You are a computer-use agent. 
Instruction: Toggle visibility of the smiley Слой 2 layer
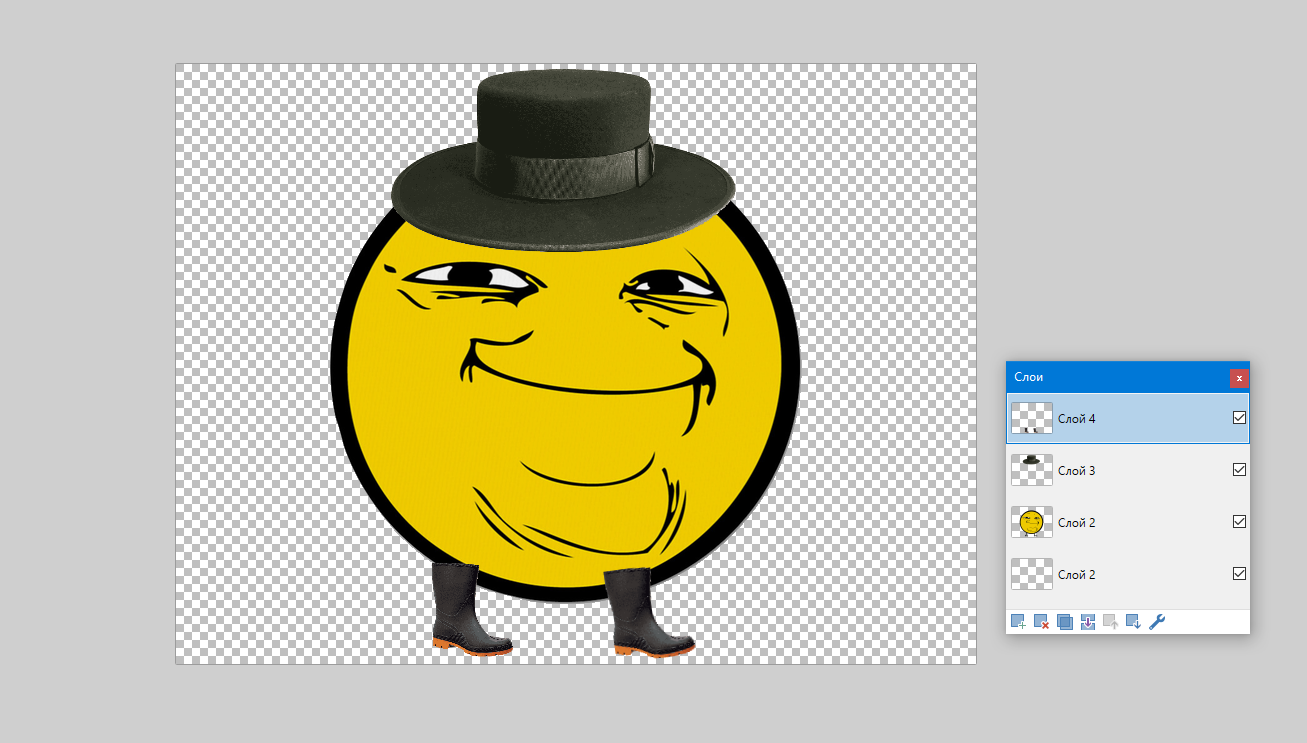pos(1239,522)
